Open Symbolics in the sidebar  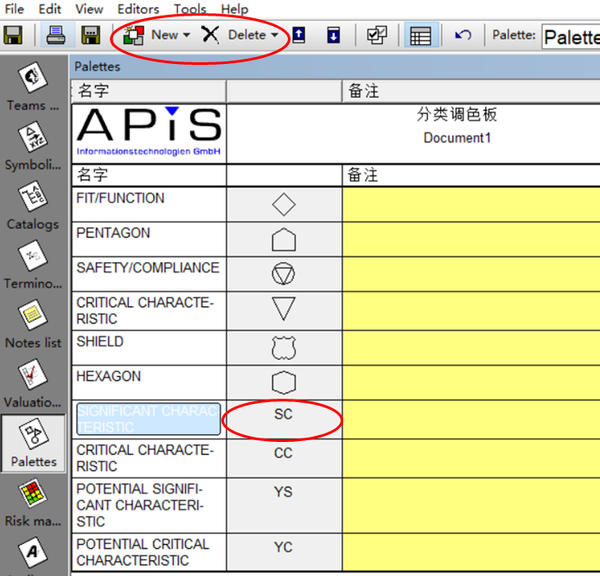point(33,146)
